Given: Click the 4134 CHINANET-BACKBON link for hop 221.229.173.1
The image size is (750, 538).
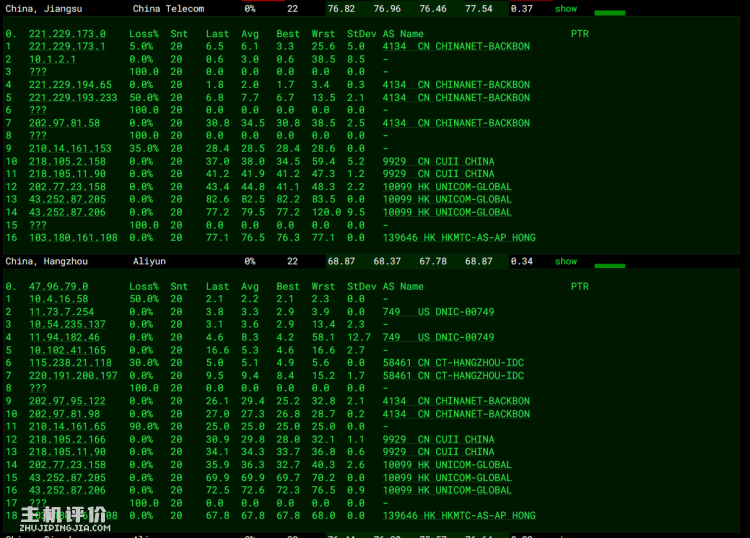Looking at the screenshot, I should 456,46.
